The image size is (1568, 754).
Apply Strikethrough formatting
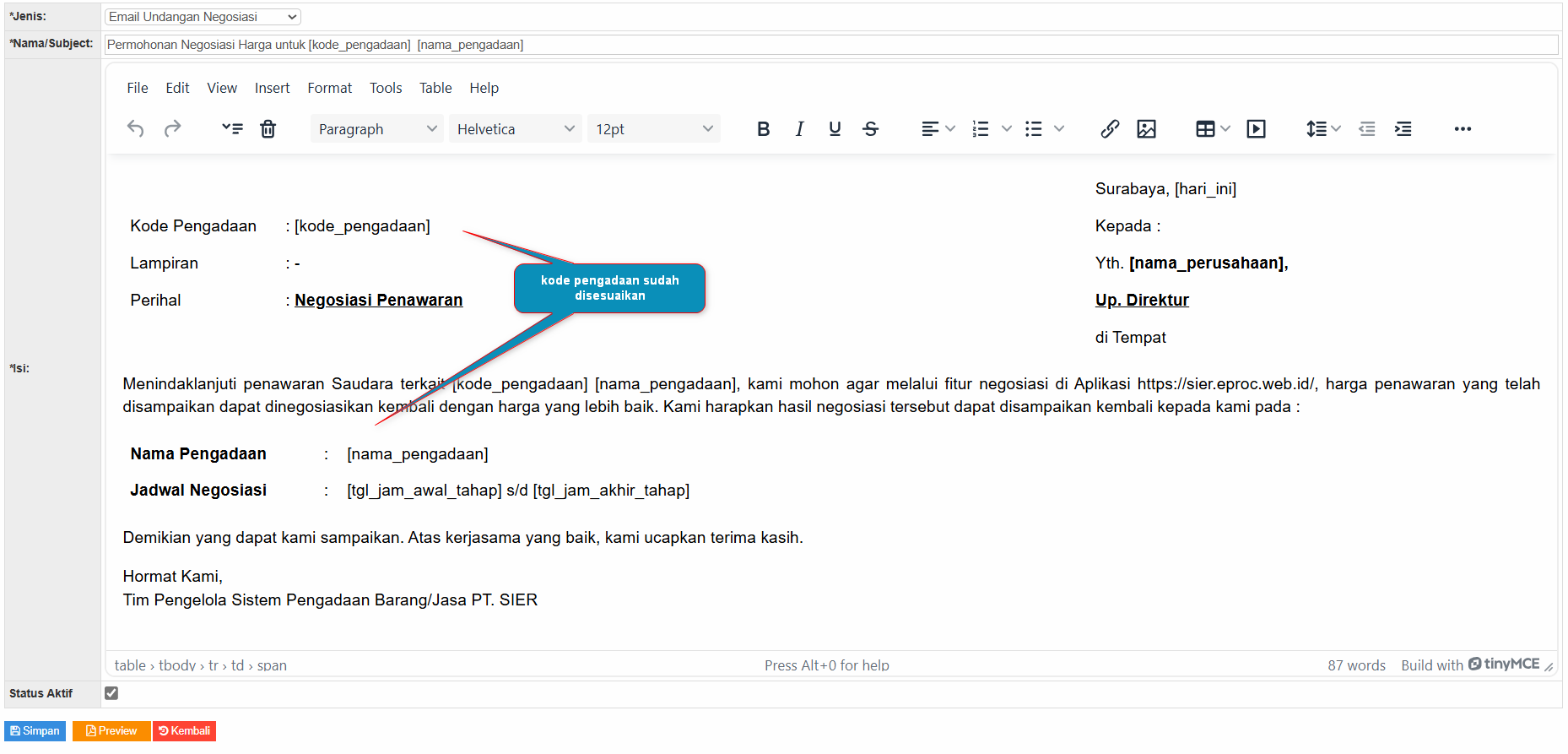(870, 129)
